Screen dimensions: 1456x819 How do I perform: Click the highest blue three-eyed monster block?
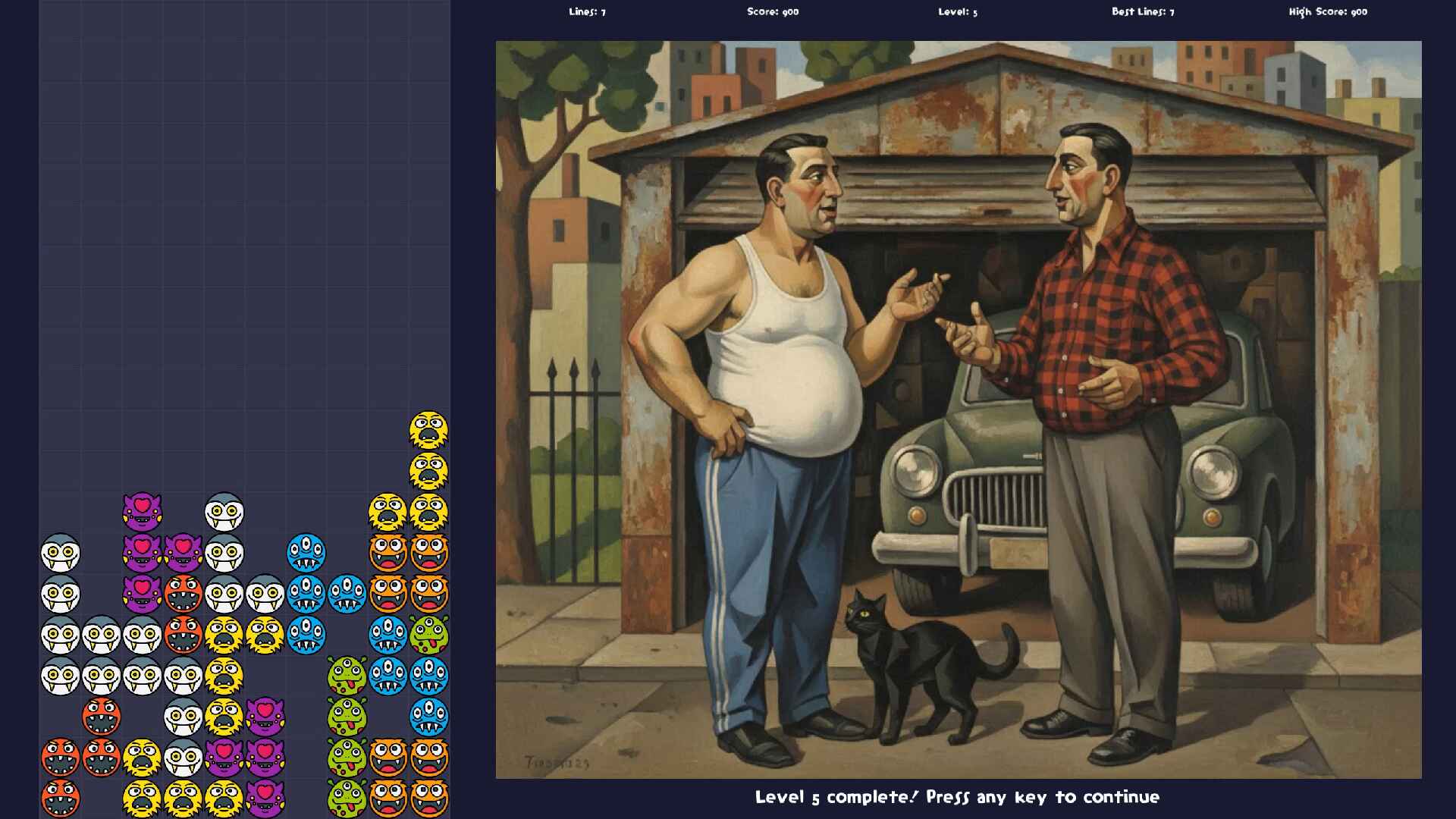306,553
